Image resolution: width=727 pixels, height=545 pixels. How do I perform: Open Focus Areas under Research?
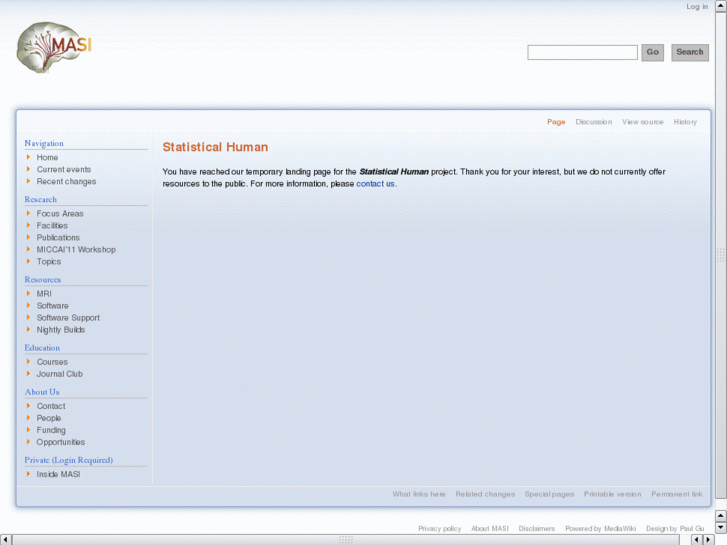coord(60,213)
